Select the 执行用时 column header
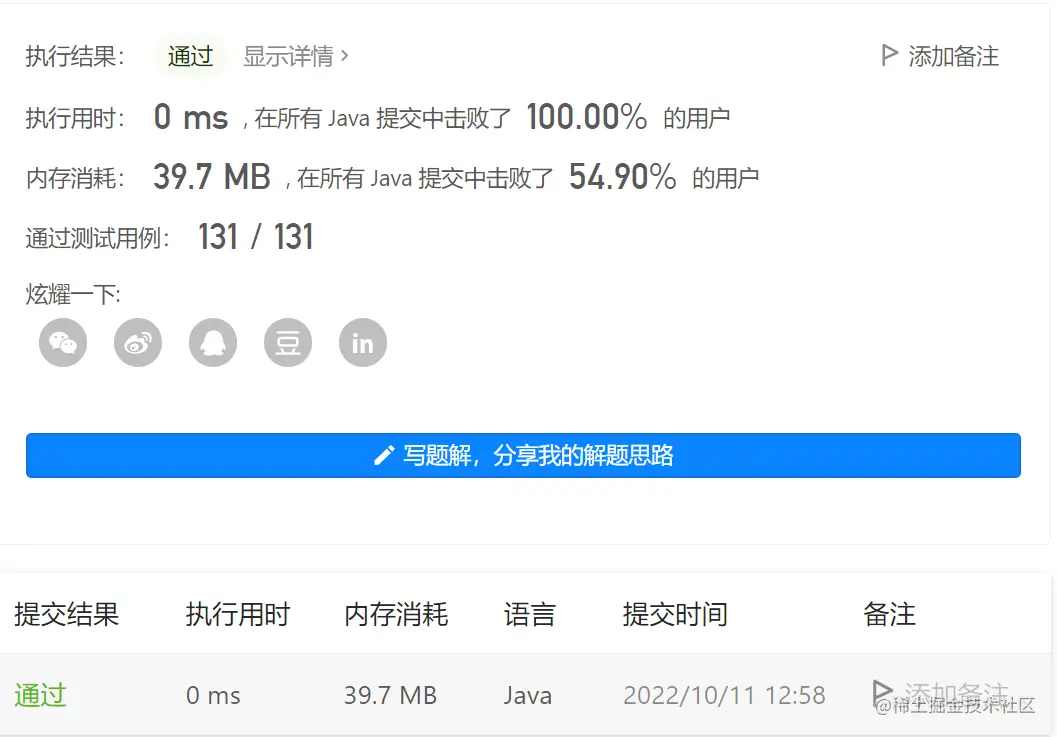 click(x=237, y=615)
